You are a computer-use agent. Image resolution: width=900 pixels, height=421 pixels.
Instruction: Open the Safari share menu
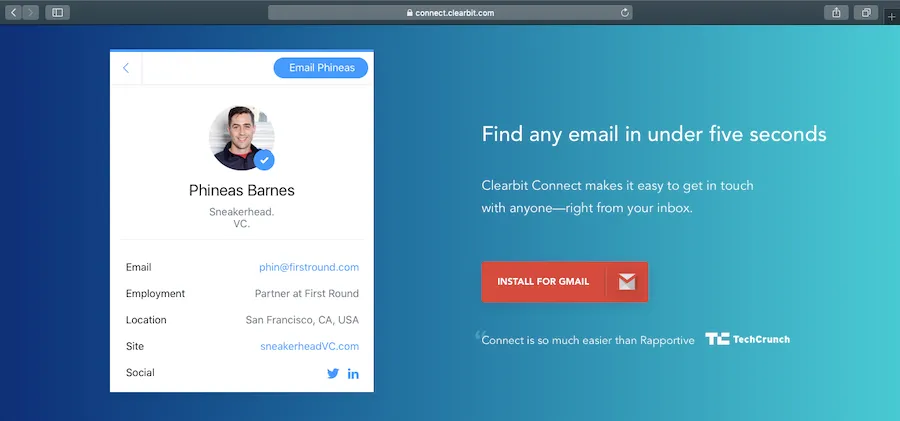coord(836,12)
